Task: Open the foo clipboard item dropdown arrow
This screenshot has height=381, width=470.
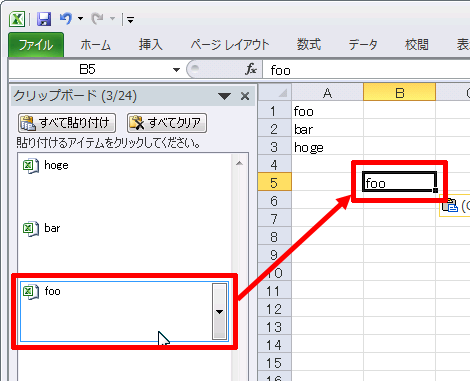Action: [219, 311]
